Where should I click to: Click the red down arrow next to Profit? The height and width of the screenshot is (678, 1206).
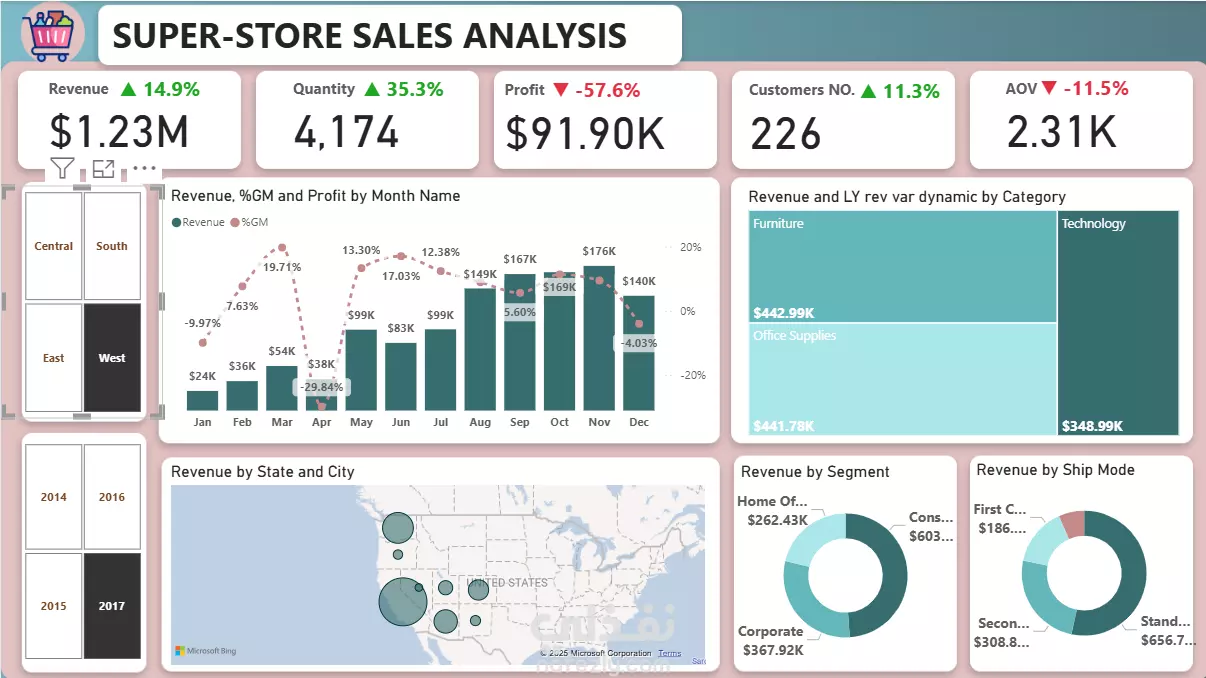pyautogui.click(x=560, y=89)
